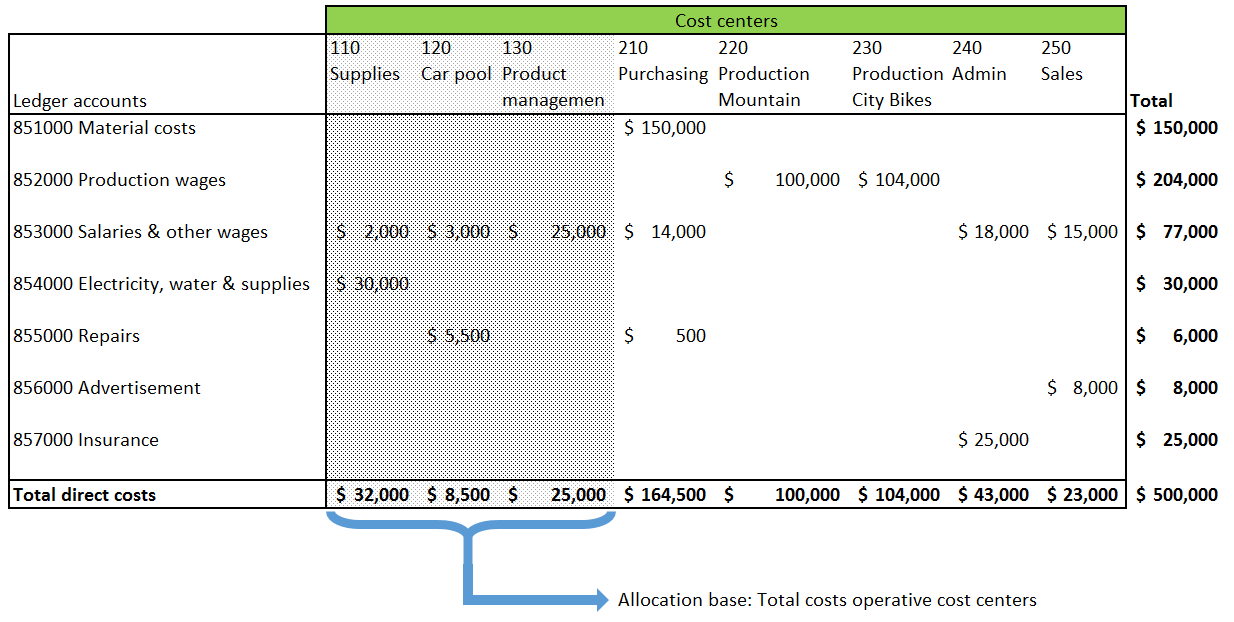Select the Ledger accounts header cell
The width and height of the screenshot is (1234, 622).
[x=80, y=101]
